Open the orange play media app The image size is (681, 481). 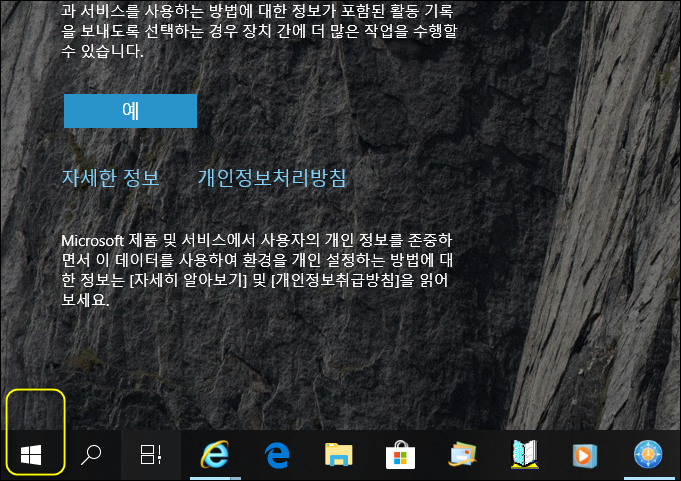point(585,455)
